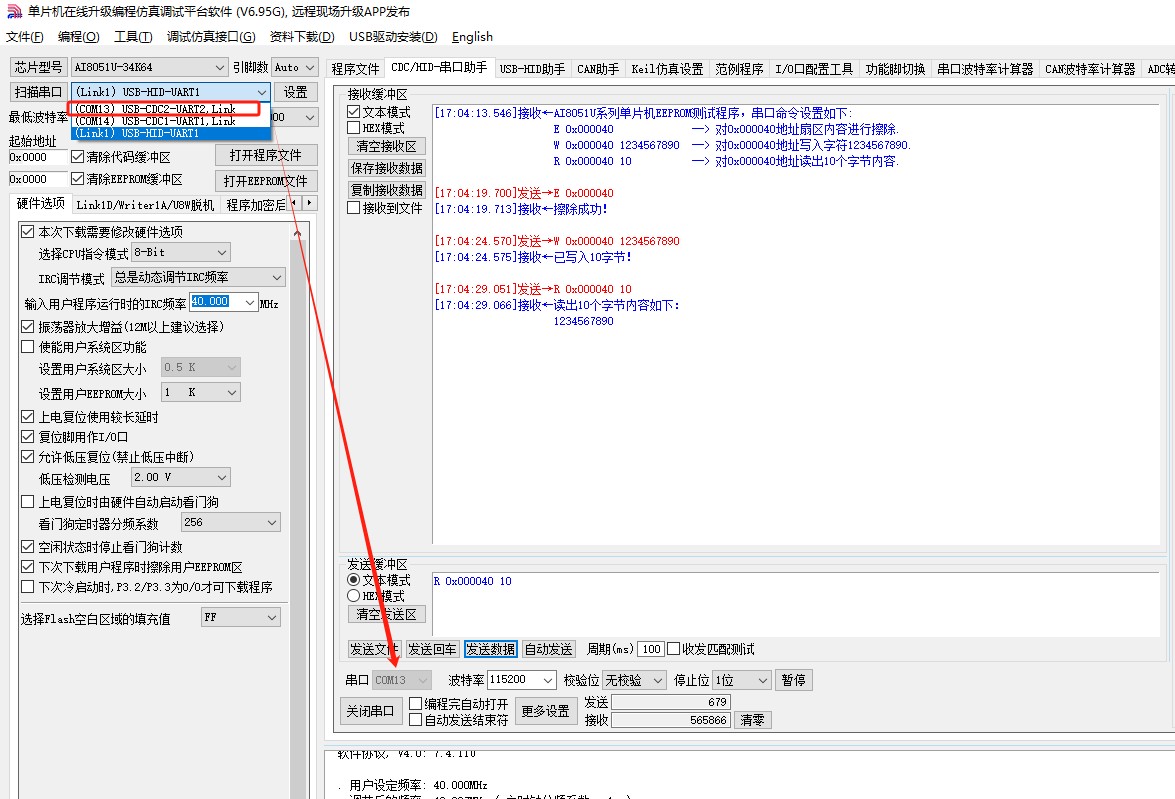Click the left arrow to scroll hardware tabs
The image size is (1175, 799).
[295, 204]
